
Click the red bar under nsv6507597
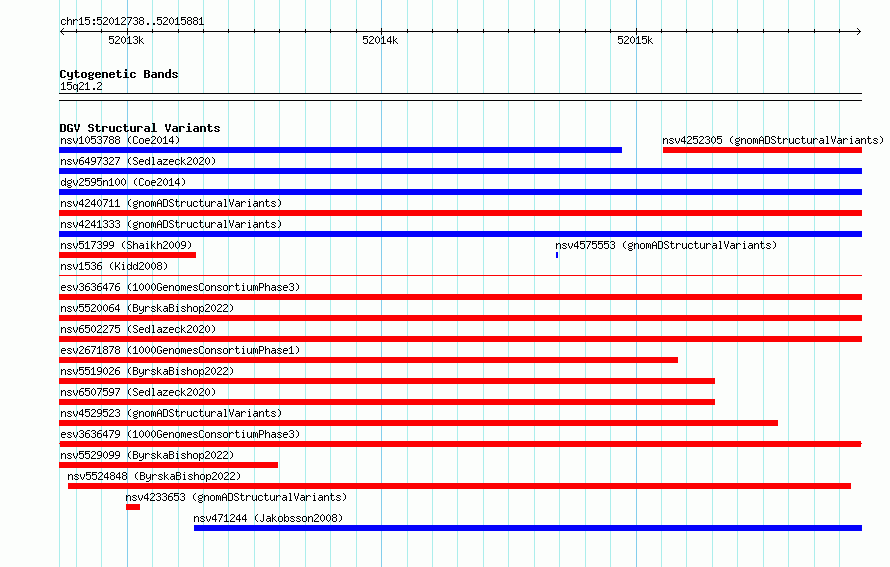pyautogui.click(x=387, y=402)
